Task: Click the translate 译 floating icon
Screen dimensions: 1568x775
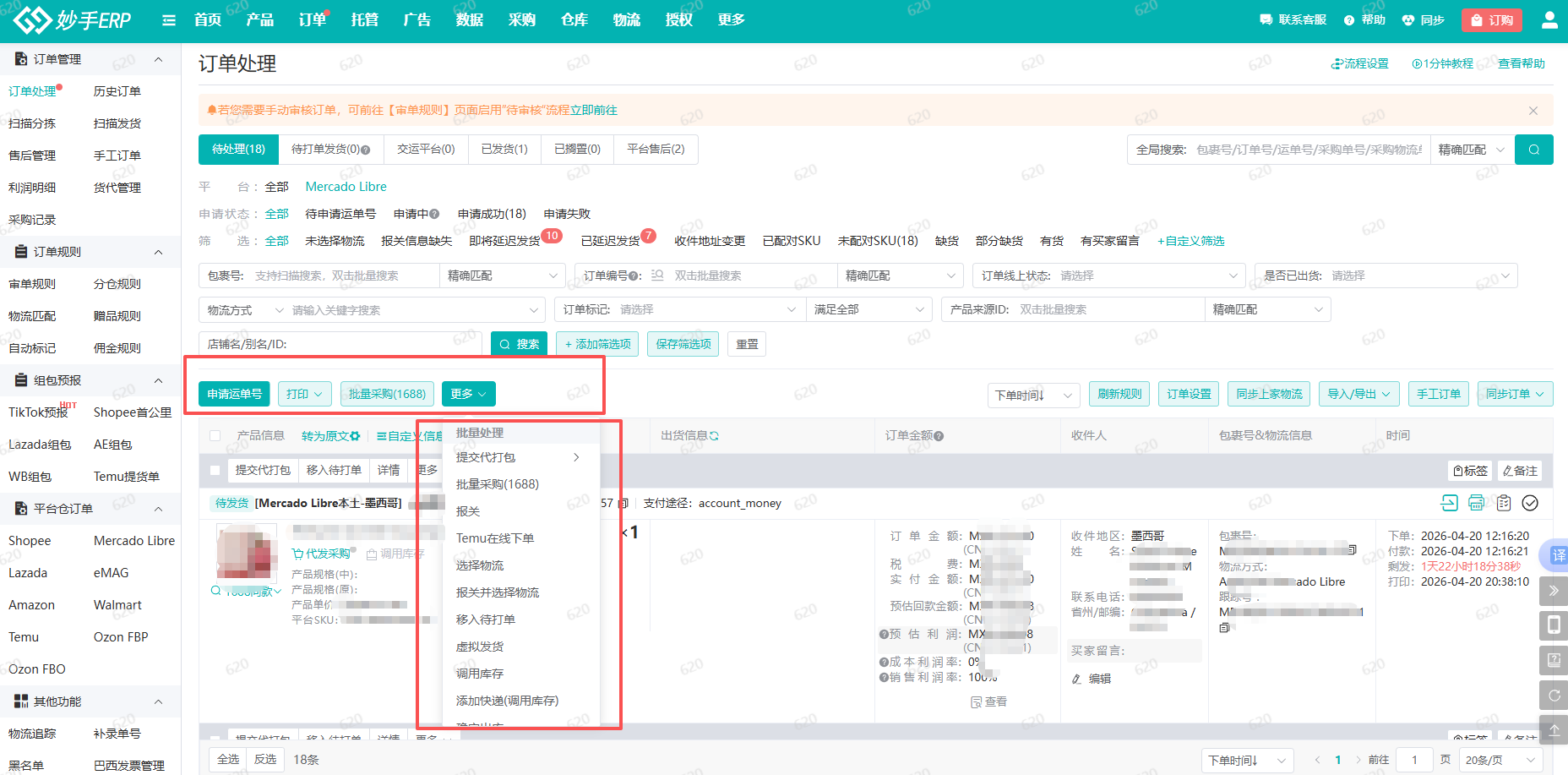Action: tap(1557, 555)
